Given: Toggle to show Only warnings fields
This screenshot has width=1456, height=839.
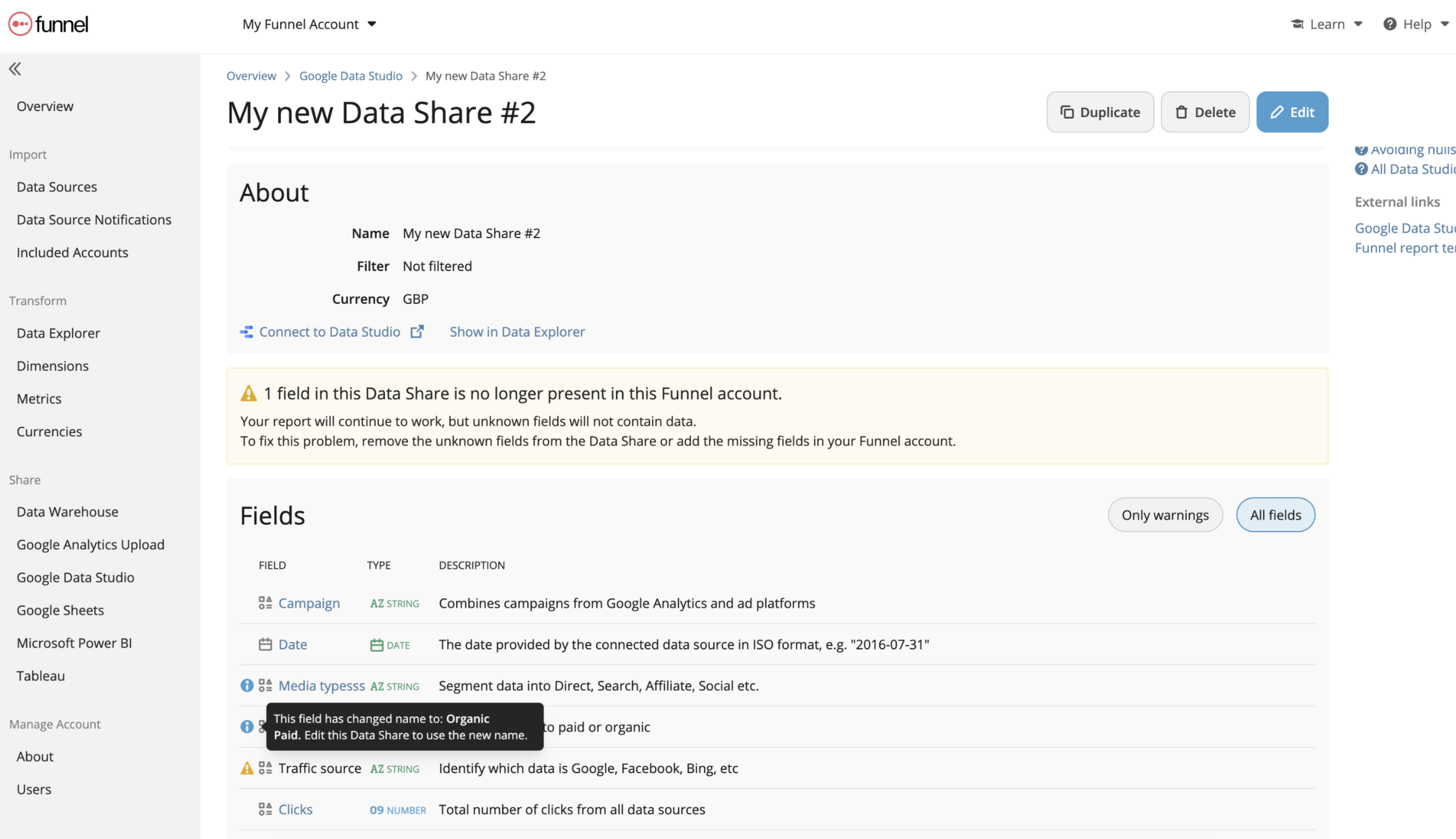Looking at the screenshot, I should click(x=1165, y=514).
